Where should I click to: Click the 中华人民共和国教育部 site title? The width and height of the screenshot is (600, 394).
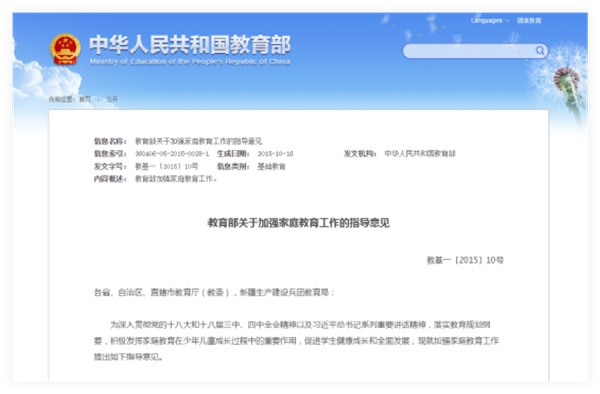pyautogui.click(x=190, y=45)
